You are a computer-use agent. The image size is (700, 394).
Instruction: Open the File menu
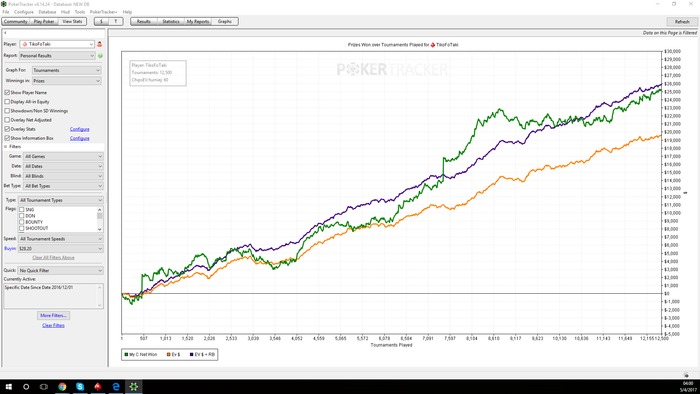(6, 12)
